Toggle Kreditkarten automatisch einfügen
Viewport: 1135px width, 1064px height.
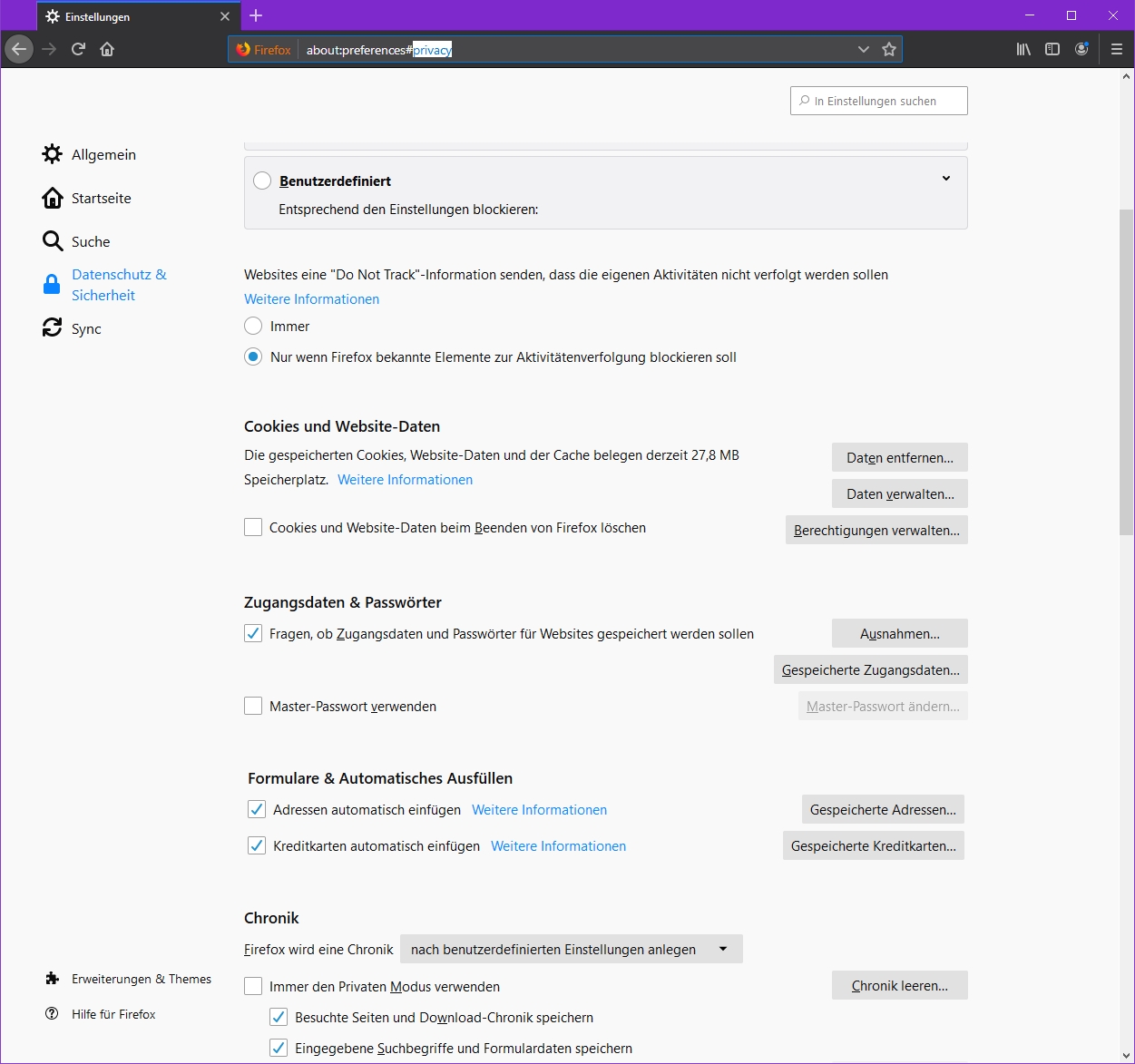pos(257,845)
